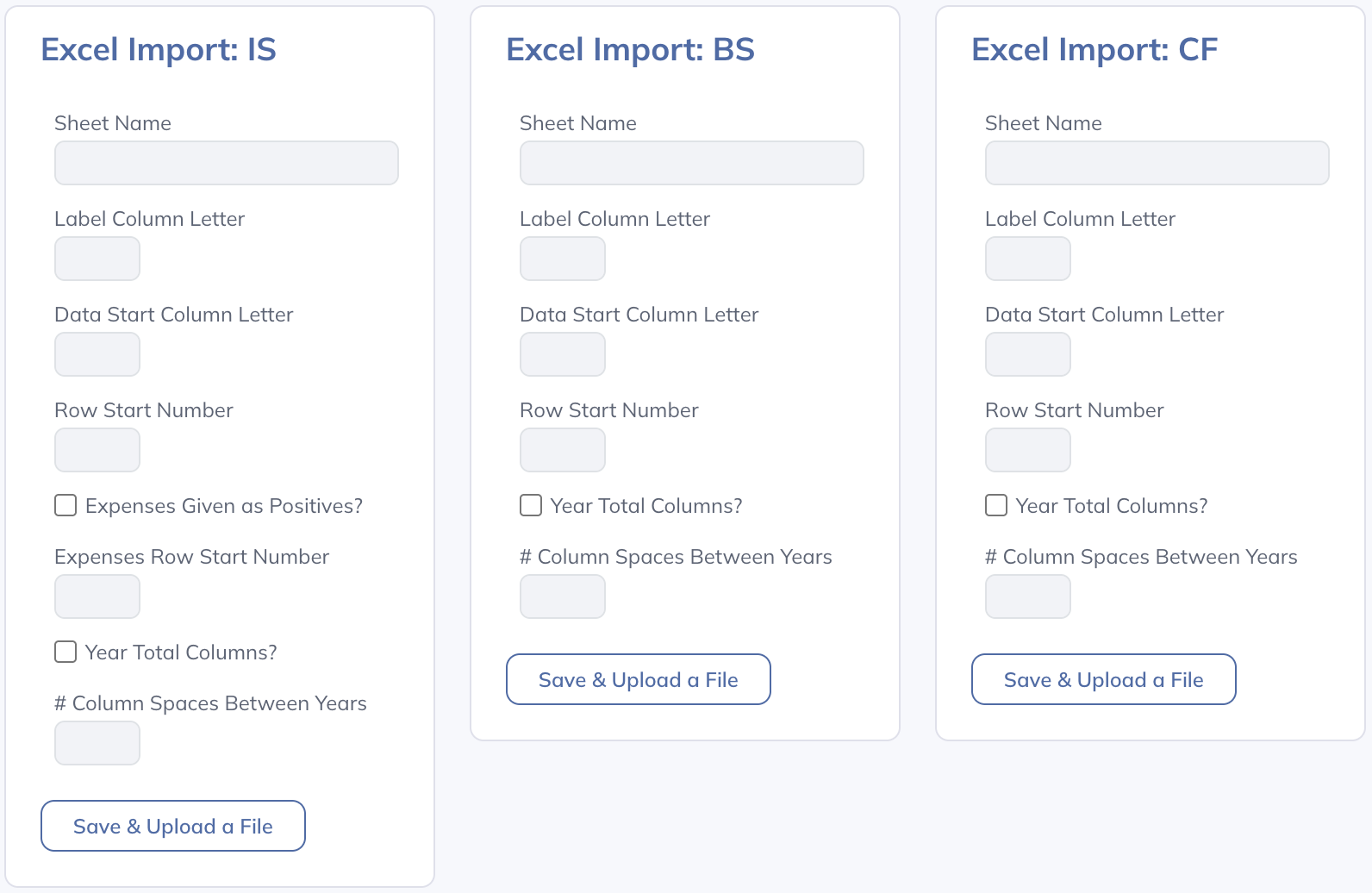Image resolution: width=1372 pixels, height=893 pixels.
Task: Toggle Year Total Columns in BS import
Action: (x=531, y=505)
